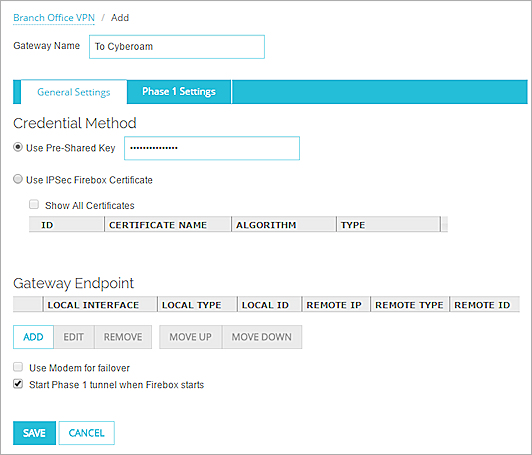Click the Algorithm column header
The height and width of the screenshot is (455, 532).
pos(284,225)
